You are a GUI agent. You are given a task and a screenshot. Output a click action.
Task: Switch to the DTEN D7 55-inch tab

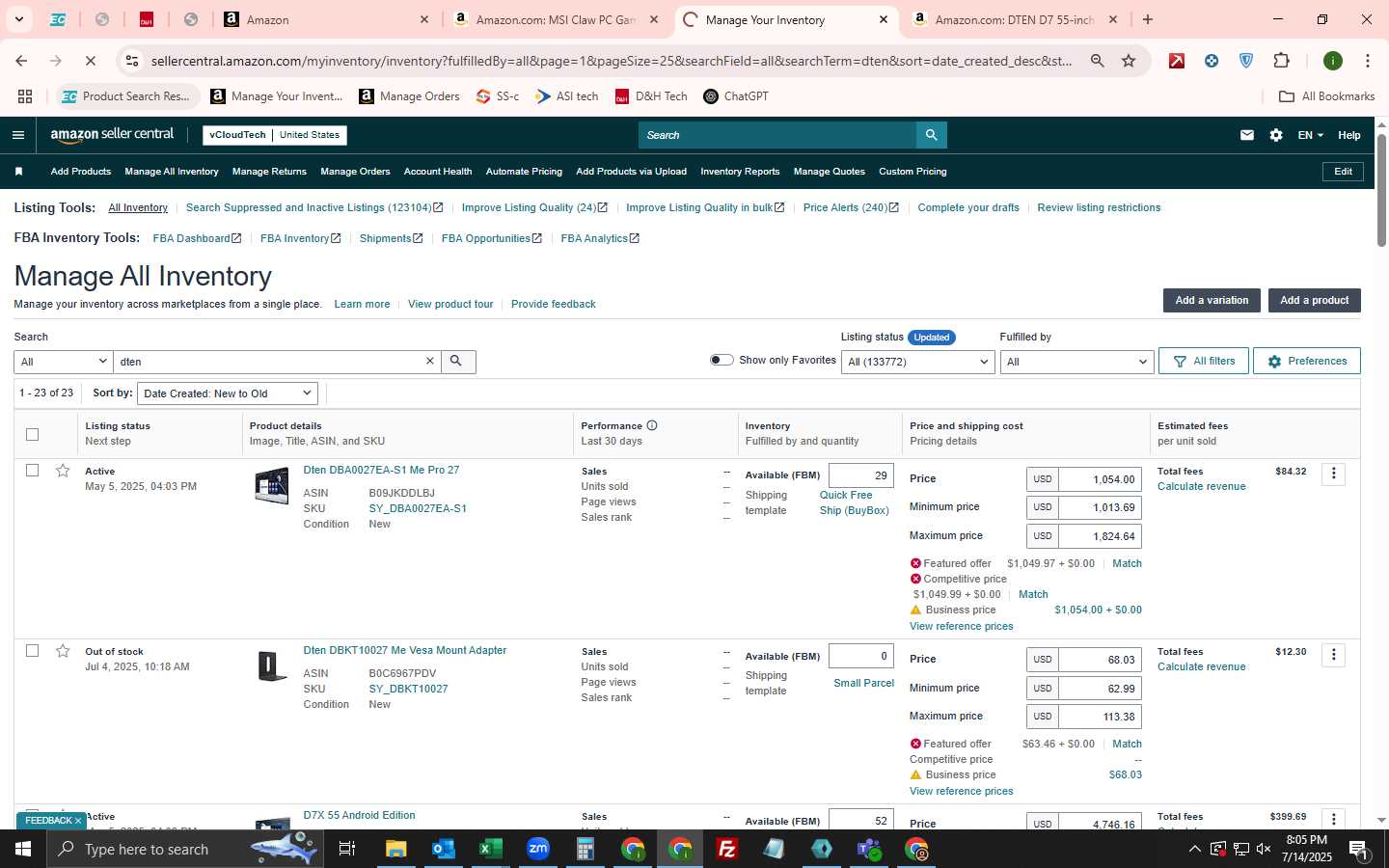point(1013,19)
